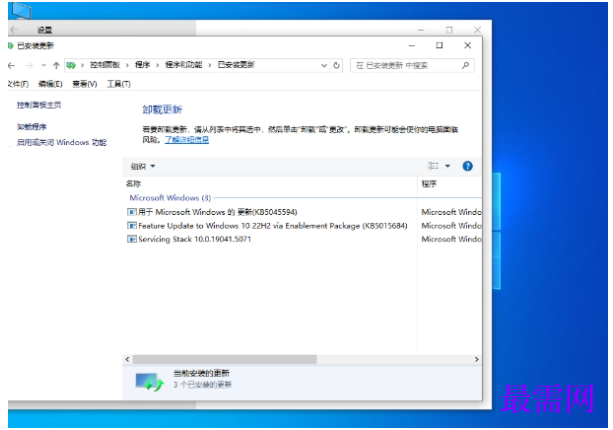
Task: Click the 了解详细信息 hyperlink
Action: point(186,140)
